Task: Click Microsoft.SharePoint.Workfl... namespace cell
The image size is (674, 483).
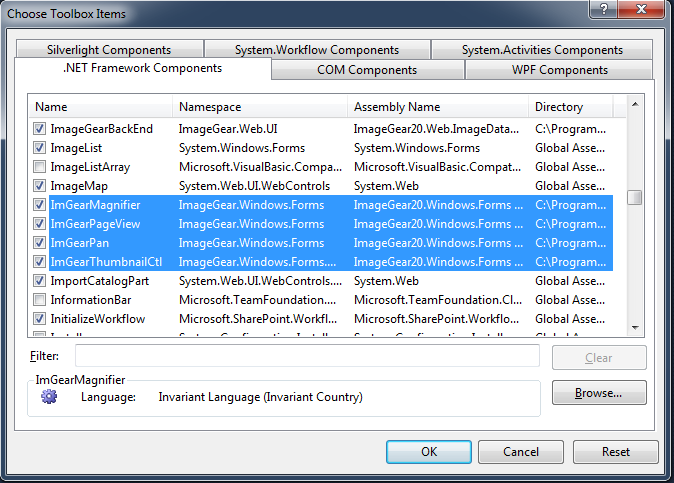Action: pos(258,318)
